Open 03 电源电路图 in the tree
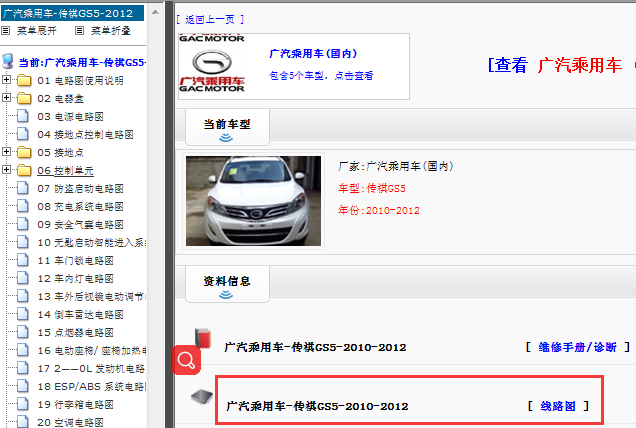636x428 pixels. click(x=71, y=116)
